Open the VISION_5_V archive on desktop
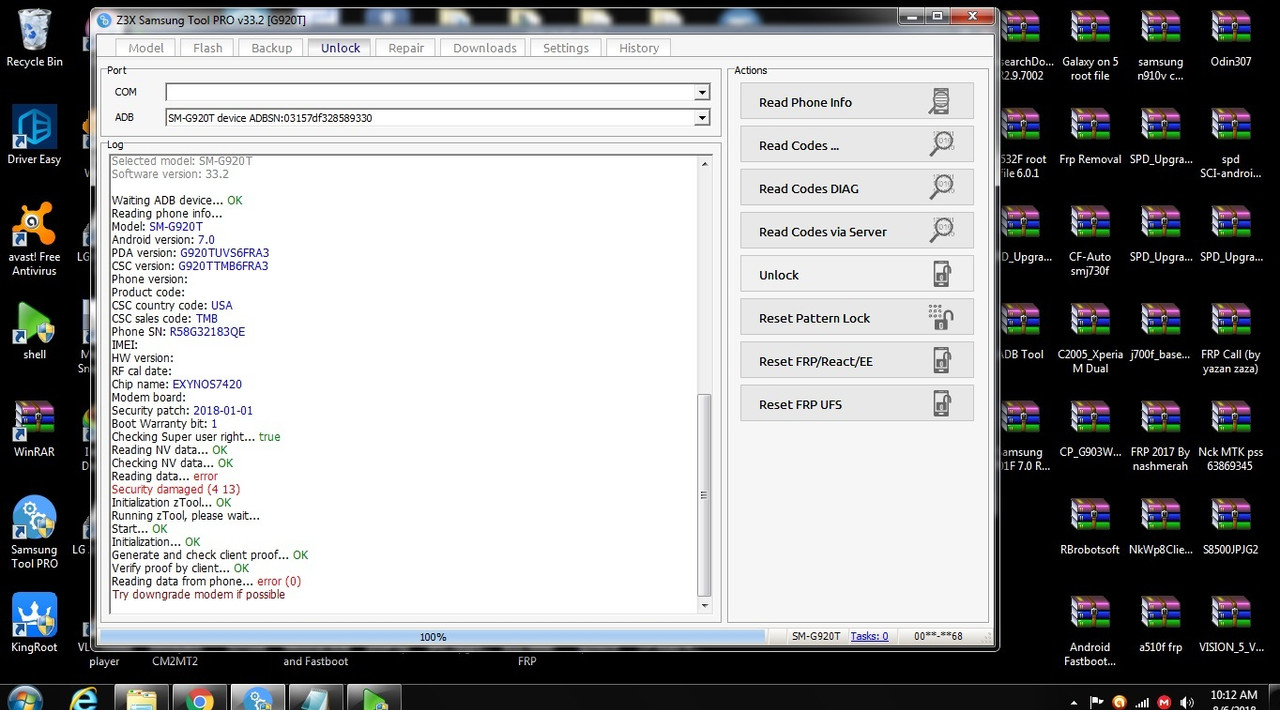Image resolution: width=1280 pixels, height=710 pixels. click(1230, 624)
